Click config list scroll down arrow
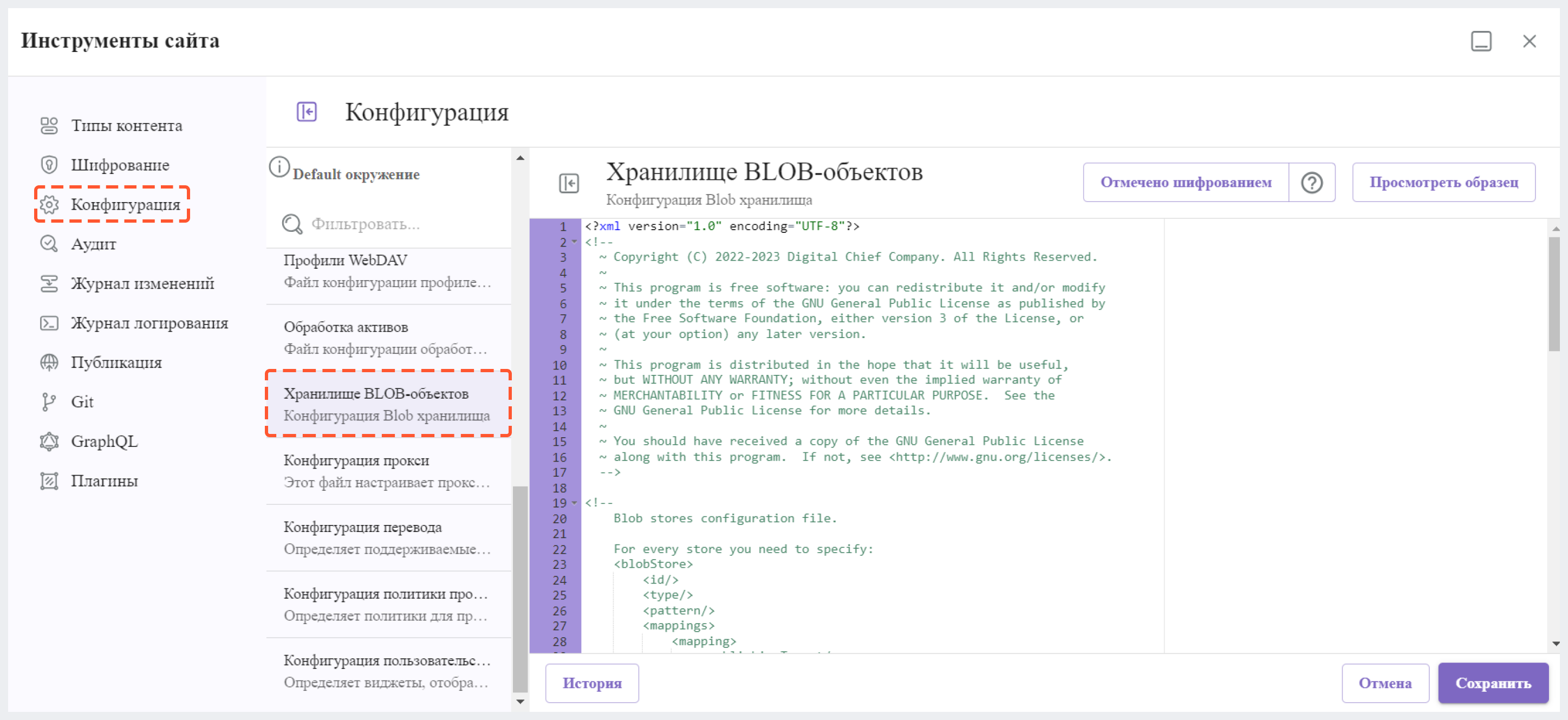The width and height of the screenshot is (1568, 720). click(x=520, y=702)
